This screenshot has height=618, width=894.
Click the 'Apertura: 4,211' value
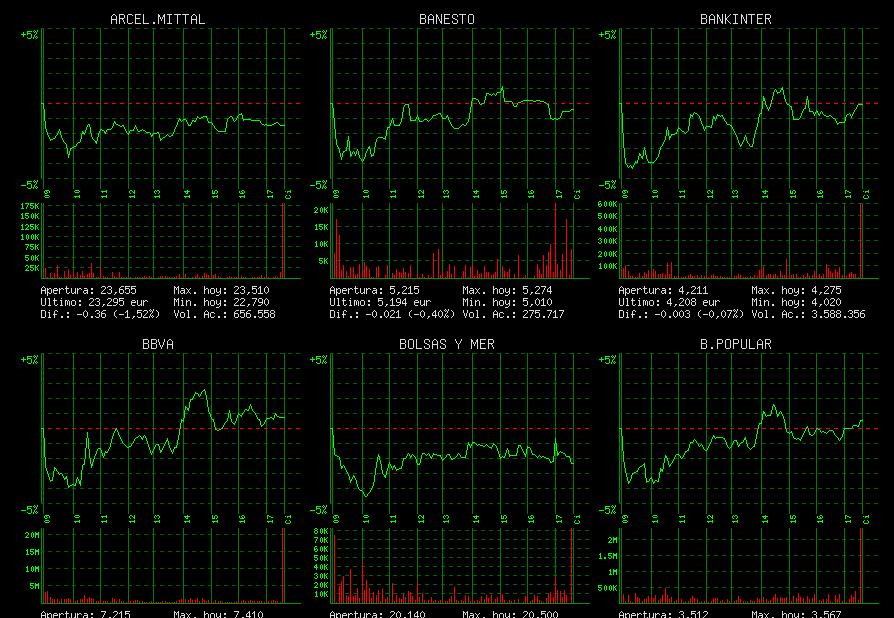pos(663,291)
